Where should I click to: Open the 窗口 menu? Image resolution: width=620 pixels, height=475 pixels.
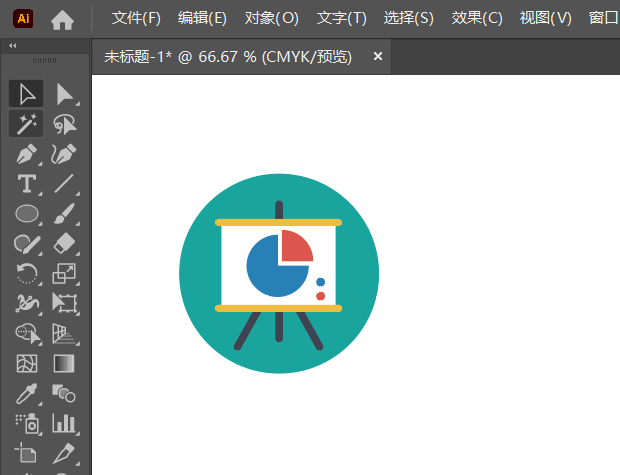604,18
